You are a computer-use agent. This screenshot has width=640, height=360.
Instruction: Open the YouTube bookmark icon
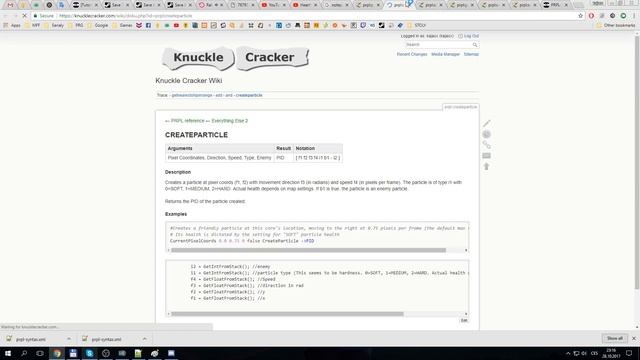click(x=176, y=25)
